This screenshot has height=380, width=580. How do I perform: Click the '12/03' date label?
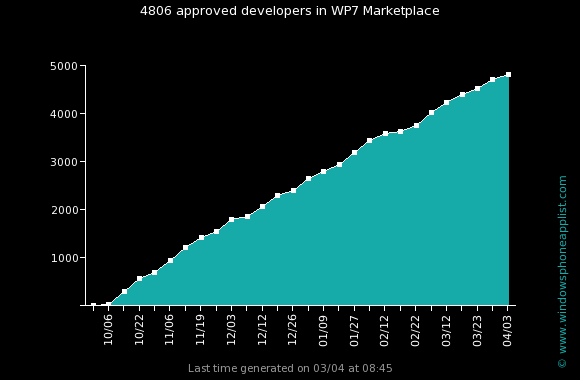coord(231,330)
